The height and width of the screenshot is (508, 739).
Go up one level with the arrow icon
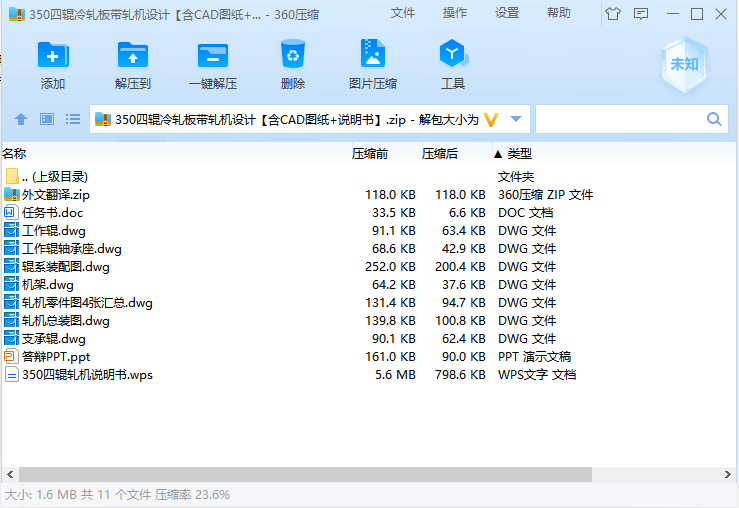pos(21,119)
